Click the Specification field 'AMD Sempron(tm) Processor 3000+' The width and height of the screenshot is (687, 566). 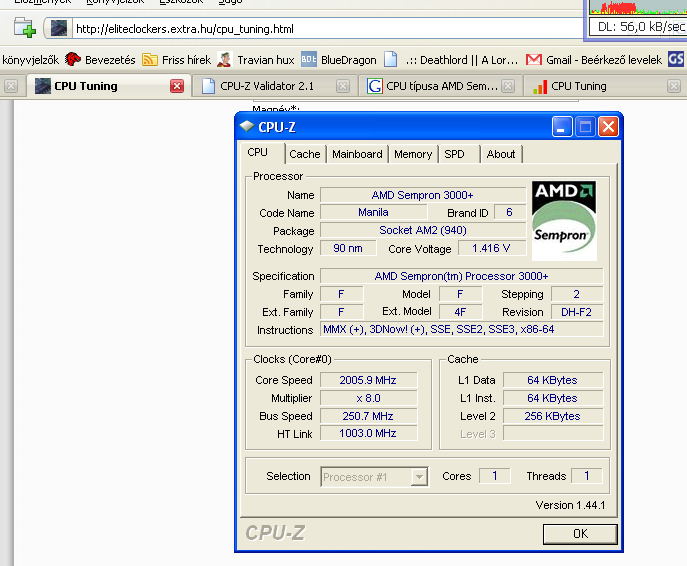[461, 276]
